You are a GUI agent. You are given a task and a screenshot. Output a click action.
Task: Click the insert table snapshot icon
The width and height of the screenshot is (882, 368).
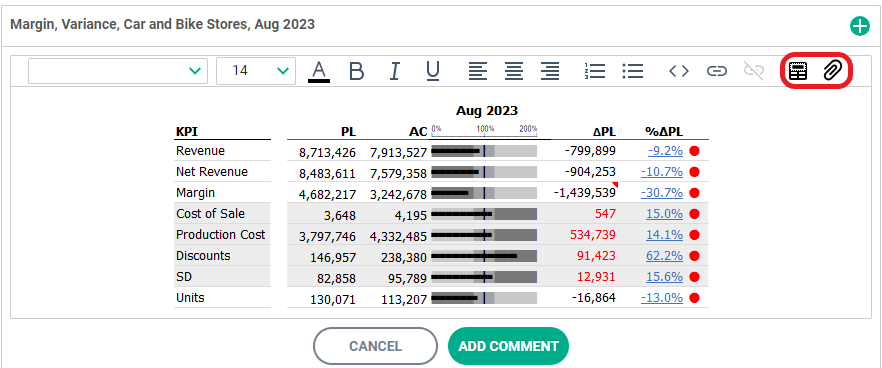[798, 71]
